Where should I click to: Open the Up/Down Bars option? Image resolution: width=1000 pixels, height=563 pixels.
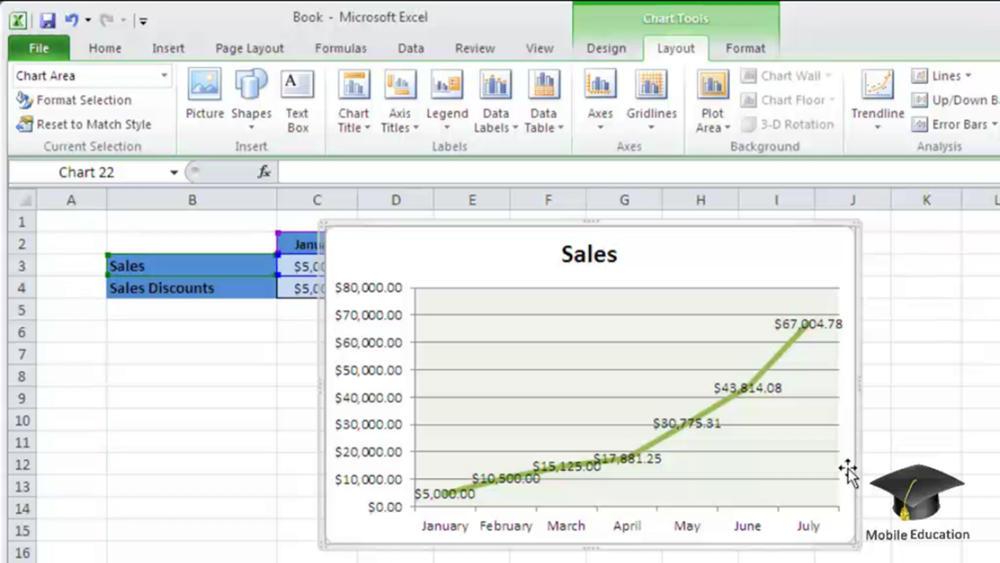(x=955, y=100)
